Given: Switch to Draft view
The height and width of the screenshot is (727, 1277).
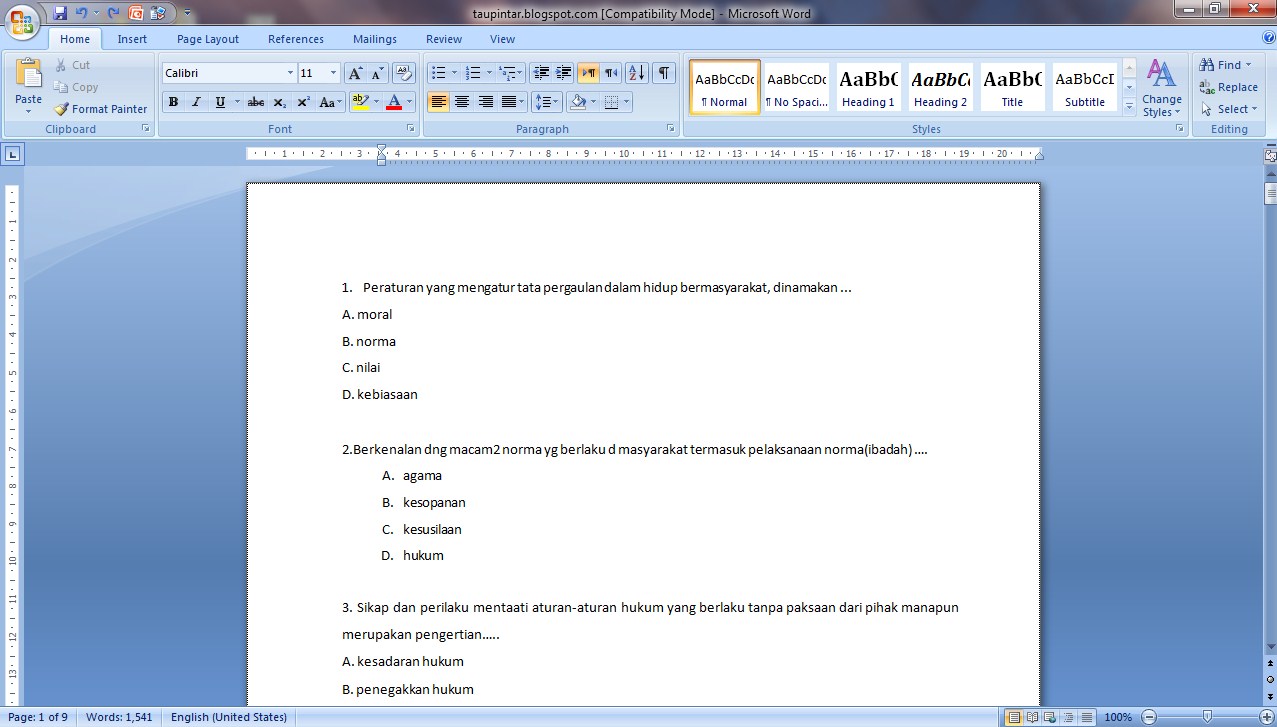Looking at the screenshot, I should 1086,717.
